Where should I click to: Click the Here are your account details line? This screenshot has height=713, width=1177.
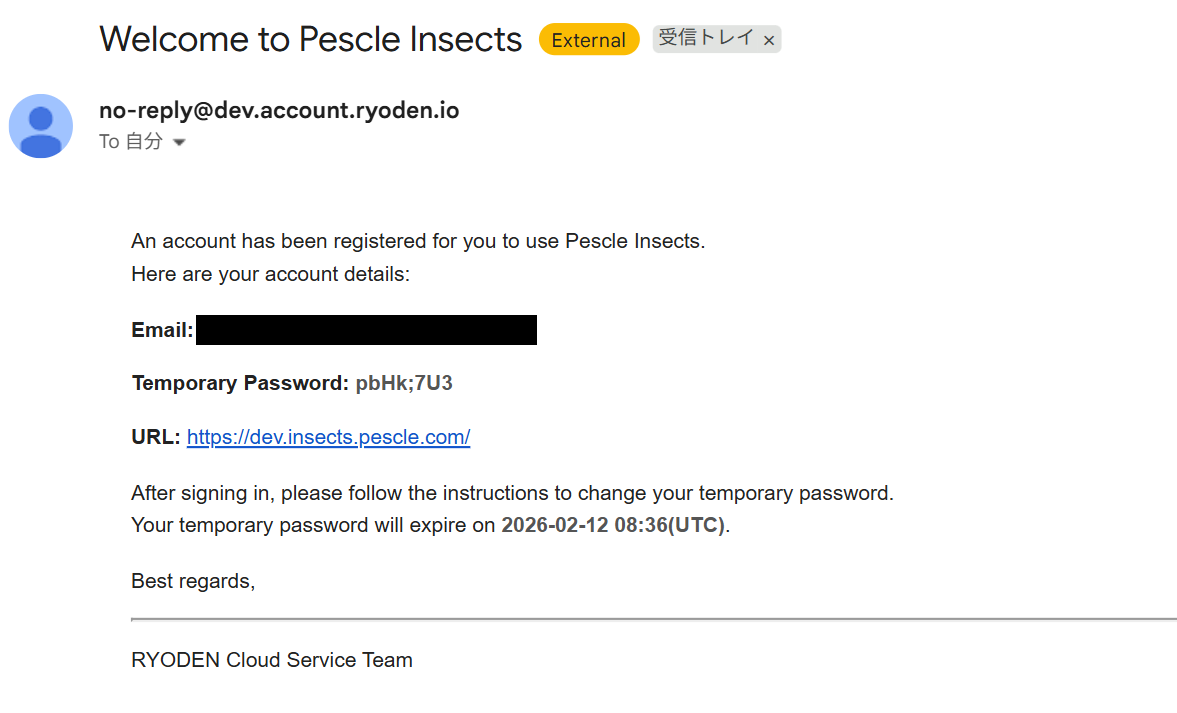[x=270, y=274]
